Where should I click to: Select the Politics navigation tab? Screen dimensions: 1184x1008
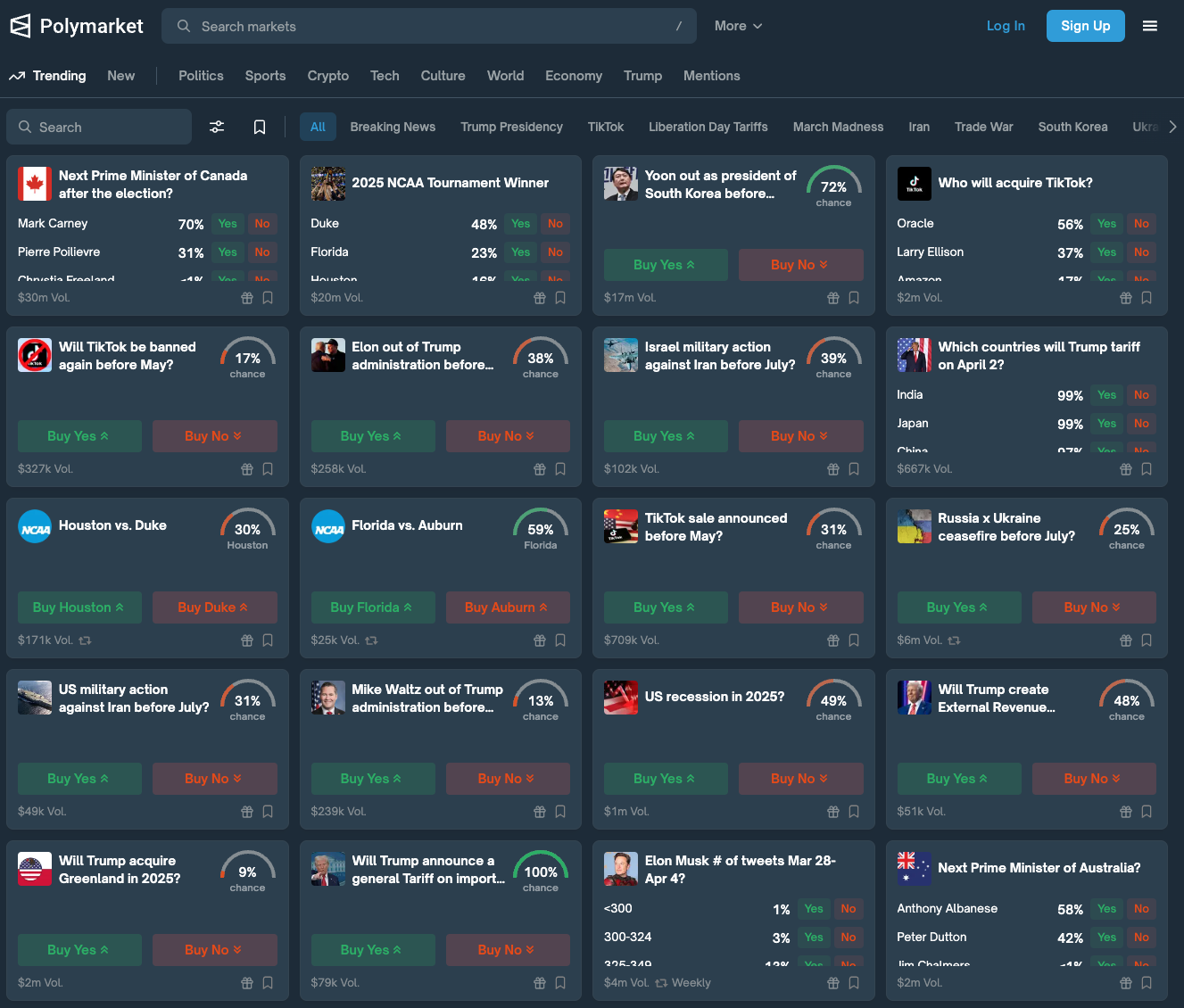pyautogui.click(x=201, y=76)
